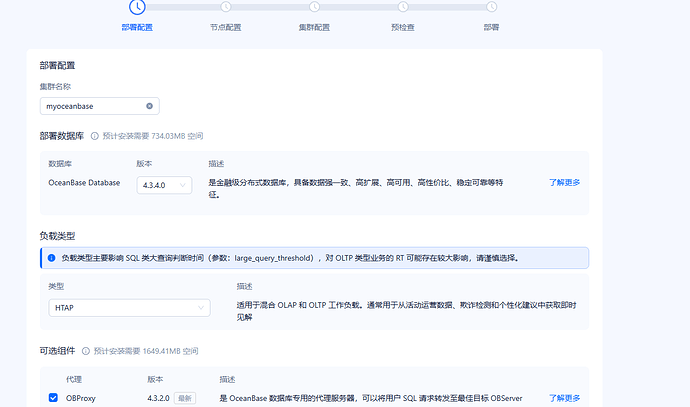690x407 pixels.
Task: Open 了解更多 link for OBProxy
Action: point(565,398)
